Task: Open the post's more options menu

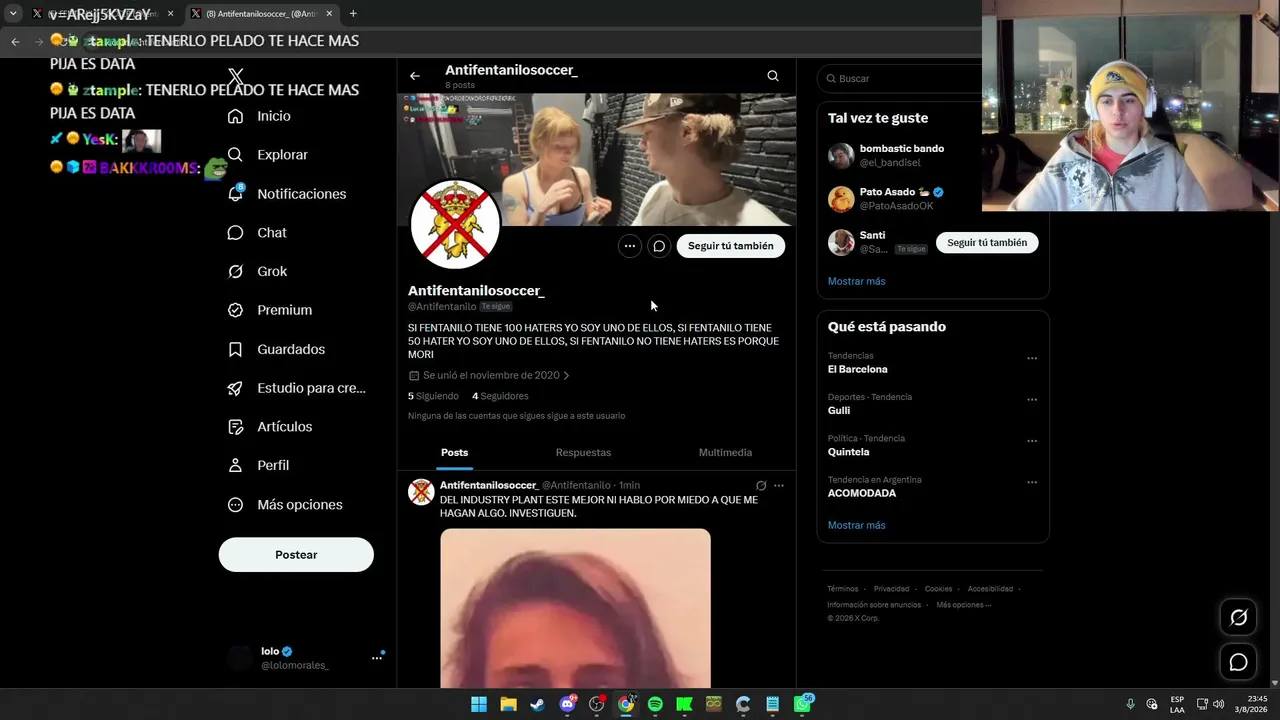Action: coord(779,485)
